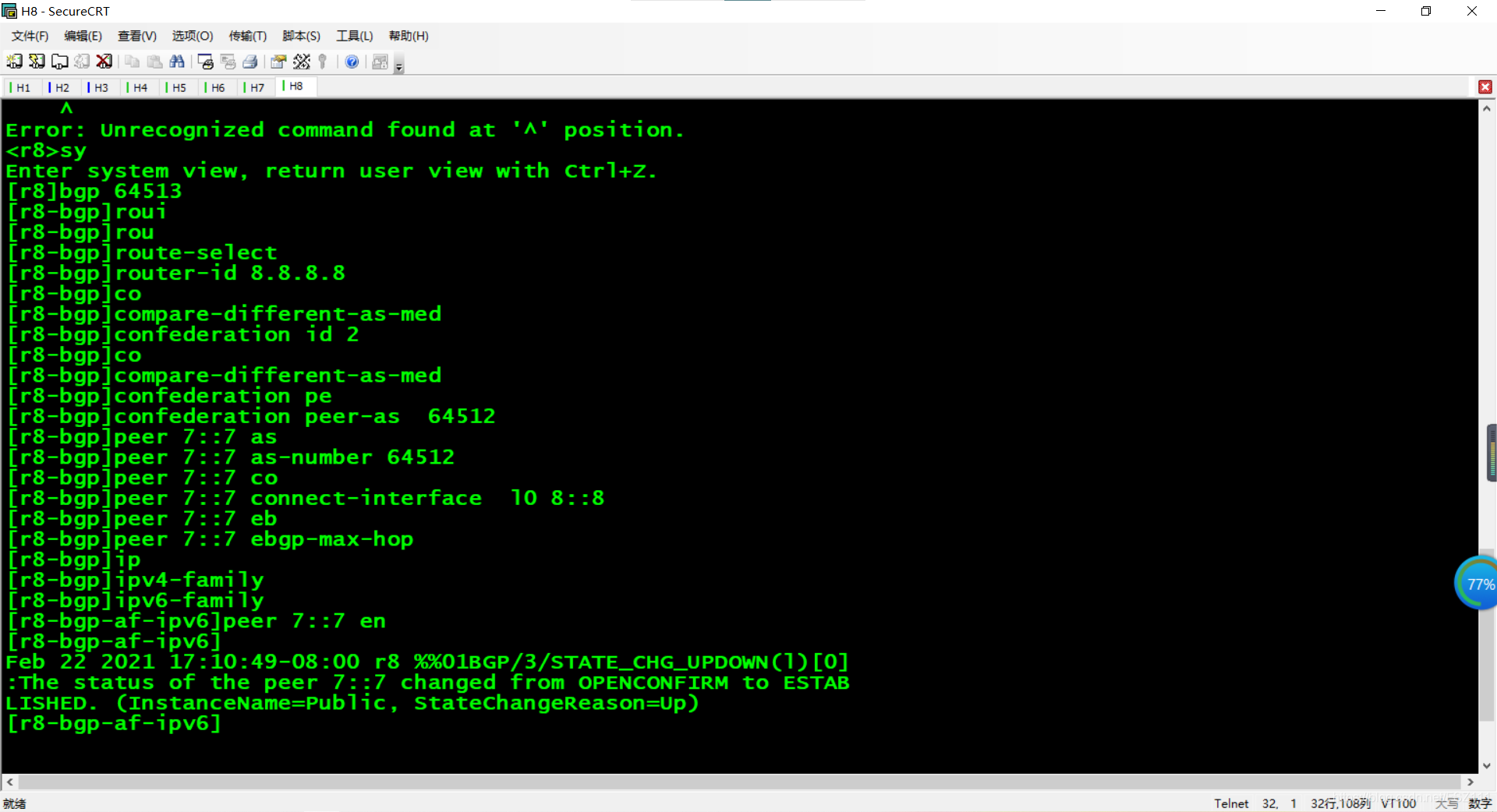The width and height of the screenshot is (1497, 812).
Task: Switch to the H1 session tab
Action: (20, 87)
